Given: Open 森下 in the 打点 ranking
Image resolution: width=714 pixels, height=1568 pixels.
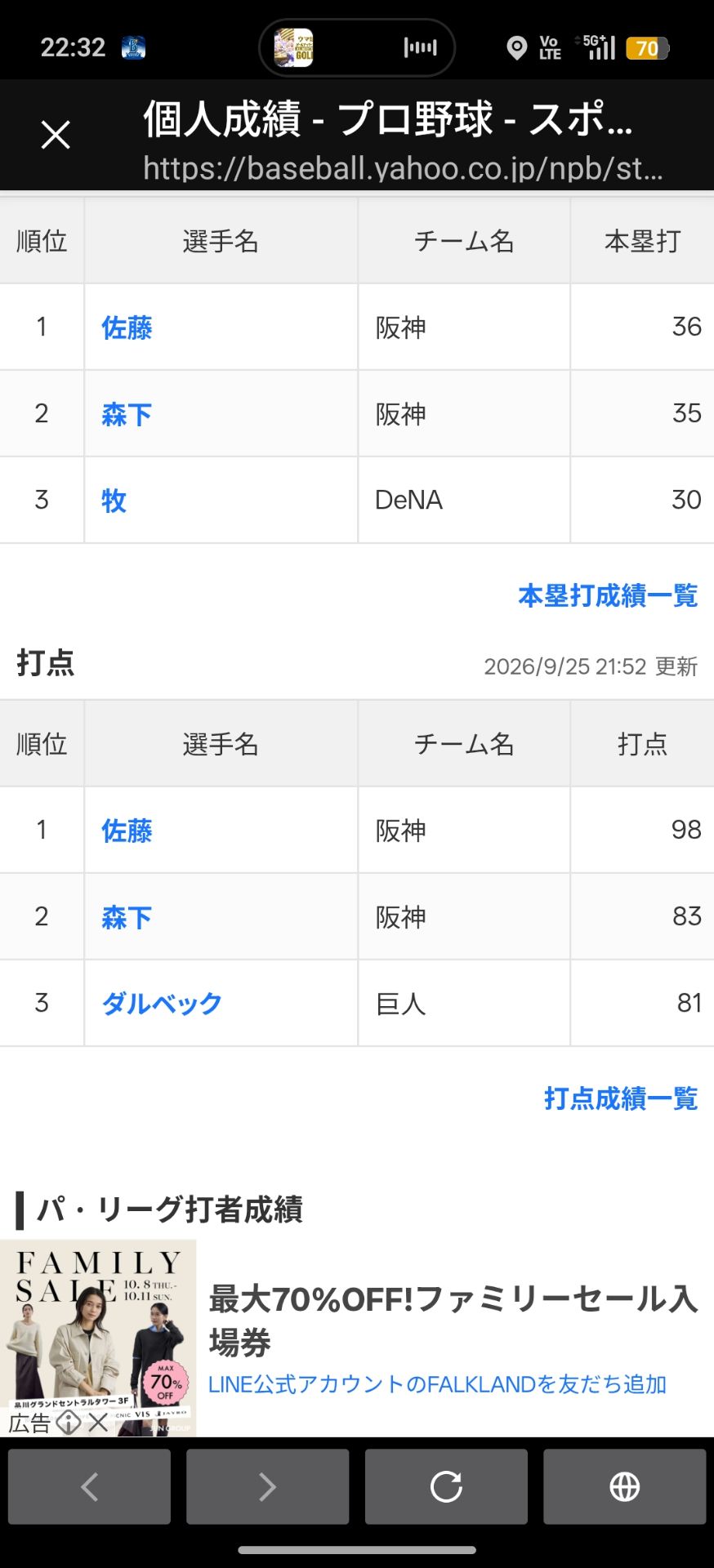Looking at the screenshot, I should [x=127, y=917].
